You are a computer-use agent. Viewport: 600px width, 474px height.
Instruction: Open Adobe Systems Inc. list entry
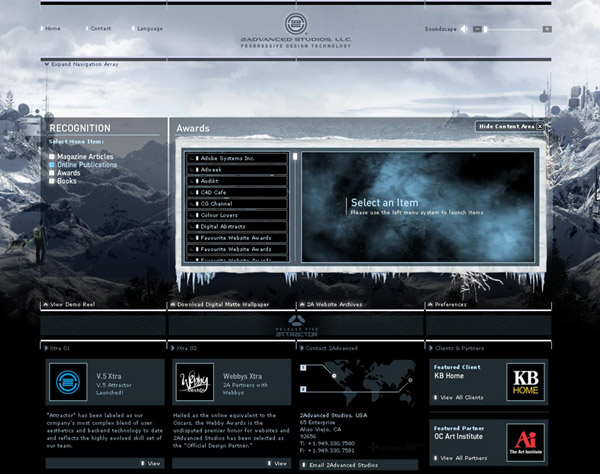(237, 158)
